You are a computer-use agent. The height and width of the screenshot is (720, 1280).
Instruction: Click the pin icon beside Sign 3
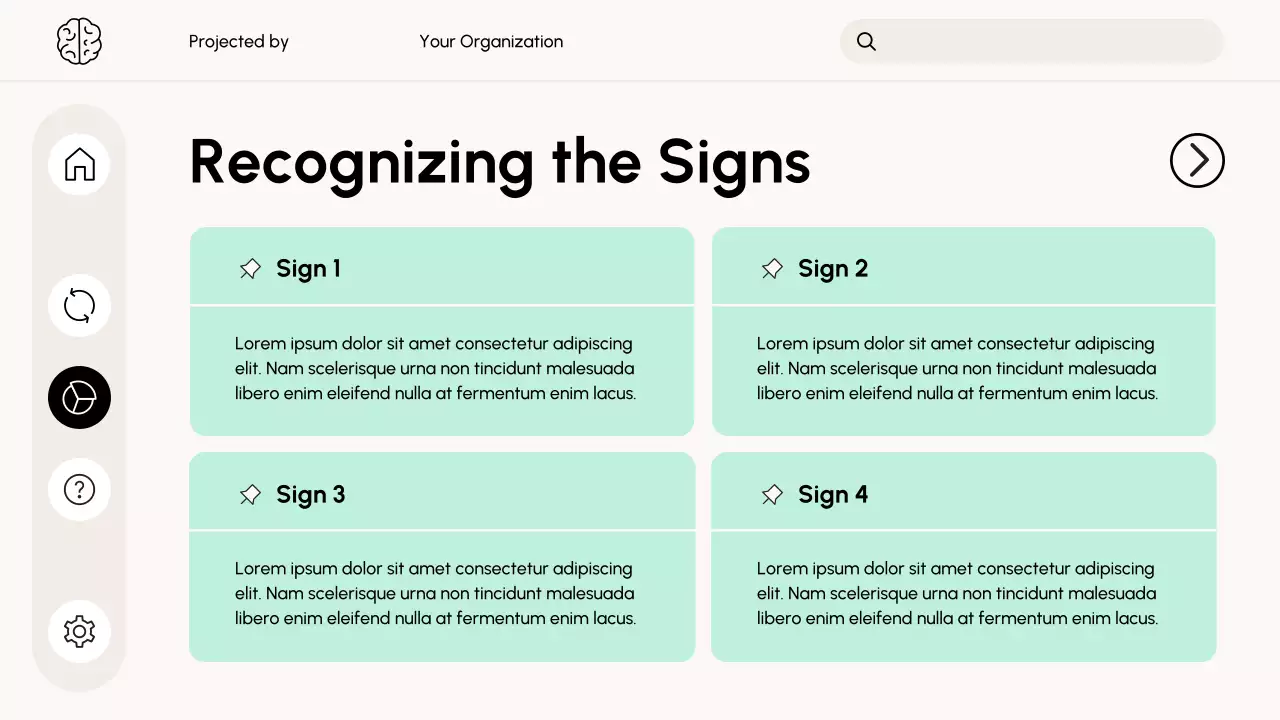(250, 495)
